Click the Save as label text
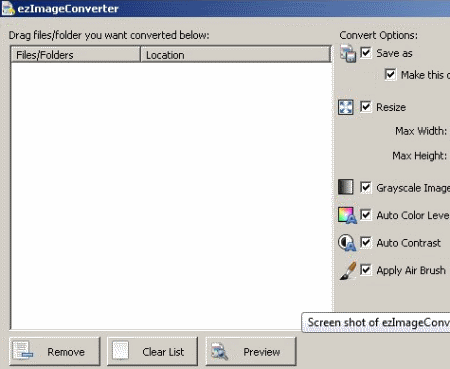 (x=394, y=53)
